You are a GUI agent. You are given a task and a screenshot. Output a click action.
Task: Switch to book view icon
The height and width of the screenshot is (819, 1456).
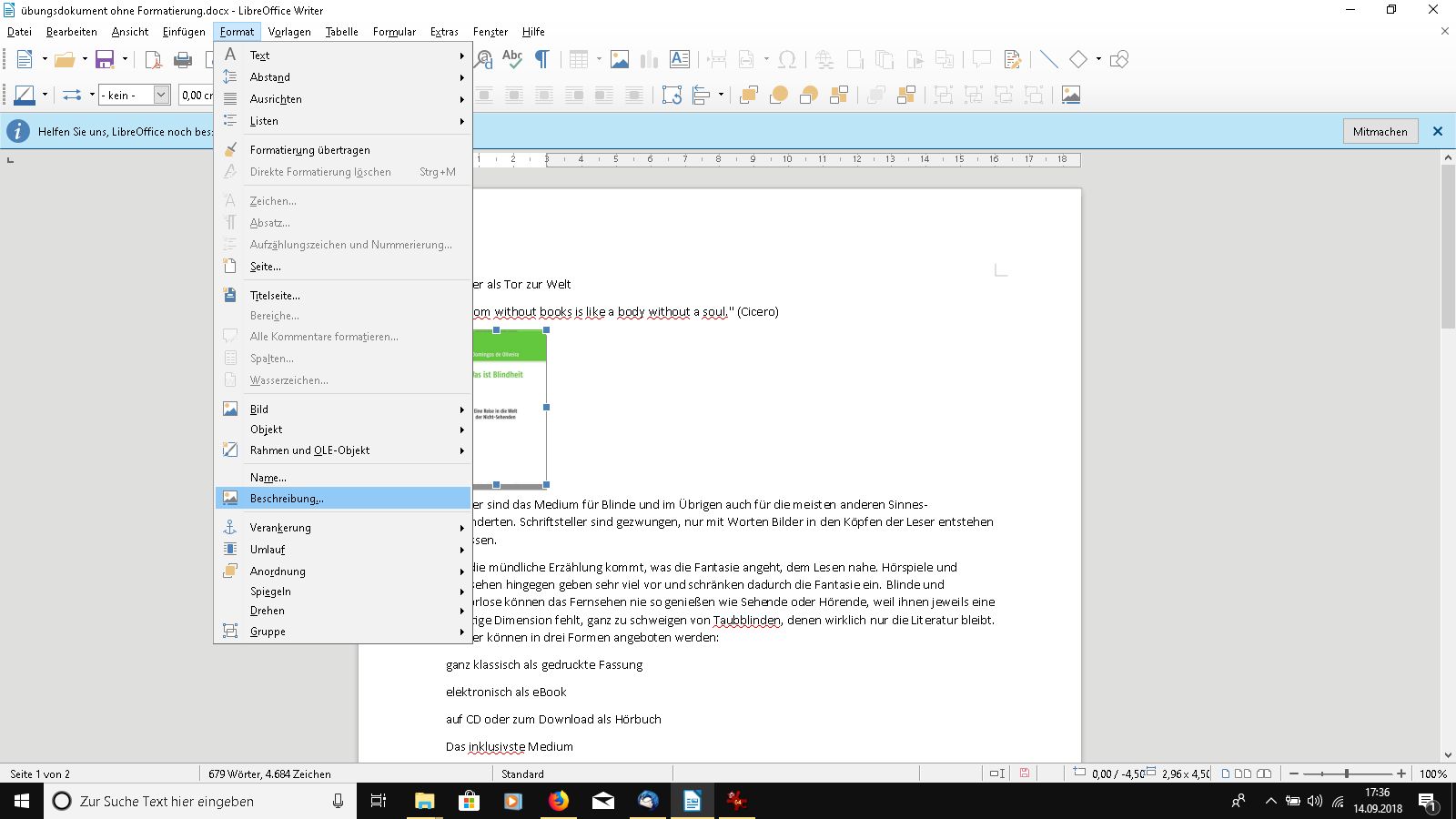(1264, 773)
